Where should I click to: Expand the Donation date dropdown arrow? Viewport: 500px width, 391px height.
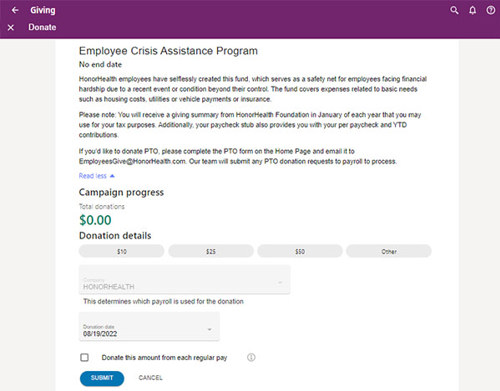coord(210,329)
